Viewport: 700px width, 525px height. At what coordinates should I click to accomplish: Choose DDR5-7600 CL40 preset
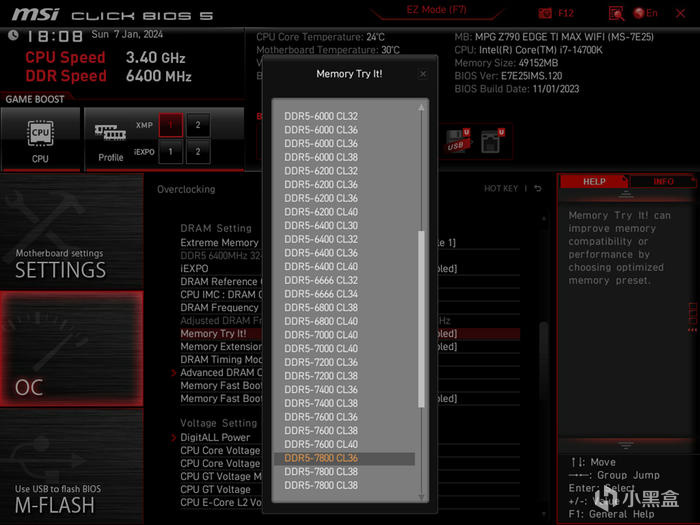(x=321, y=444)
